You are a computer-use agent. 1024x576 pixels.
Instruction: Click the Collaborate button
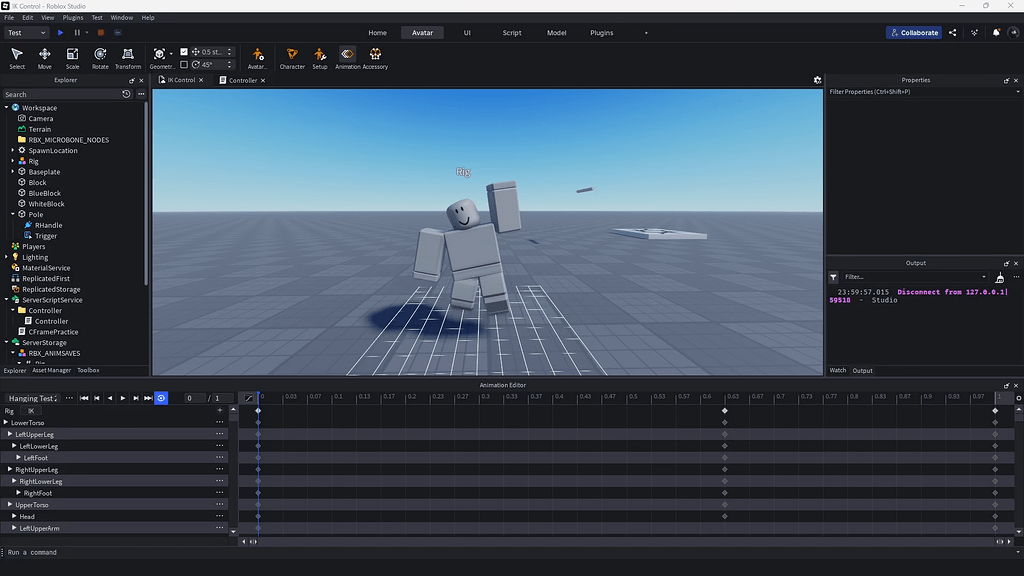(913, 33)
